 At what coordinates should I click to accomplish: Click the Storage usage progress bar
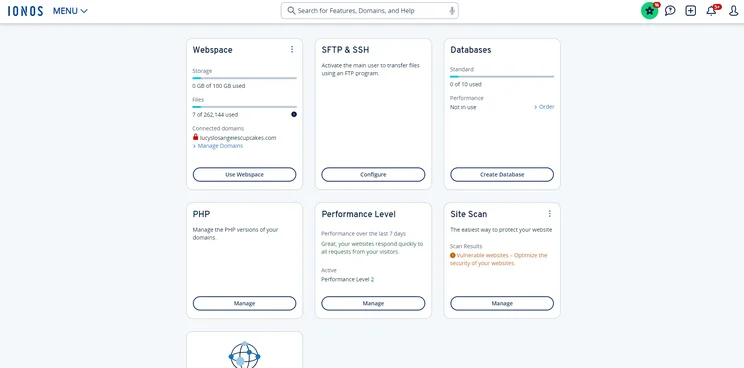[x=244, y=78]
